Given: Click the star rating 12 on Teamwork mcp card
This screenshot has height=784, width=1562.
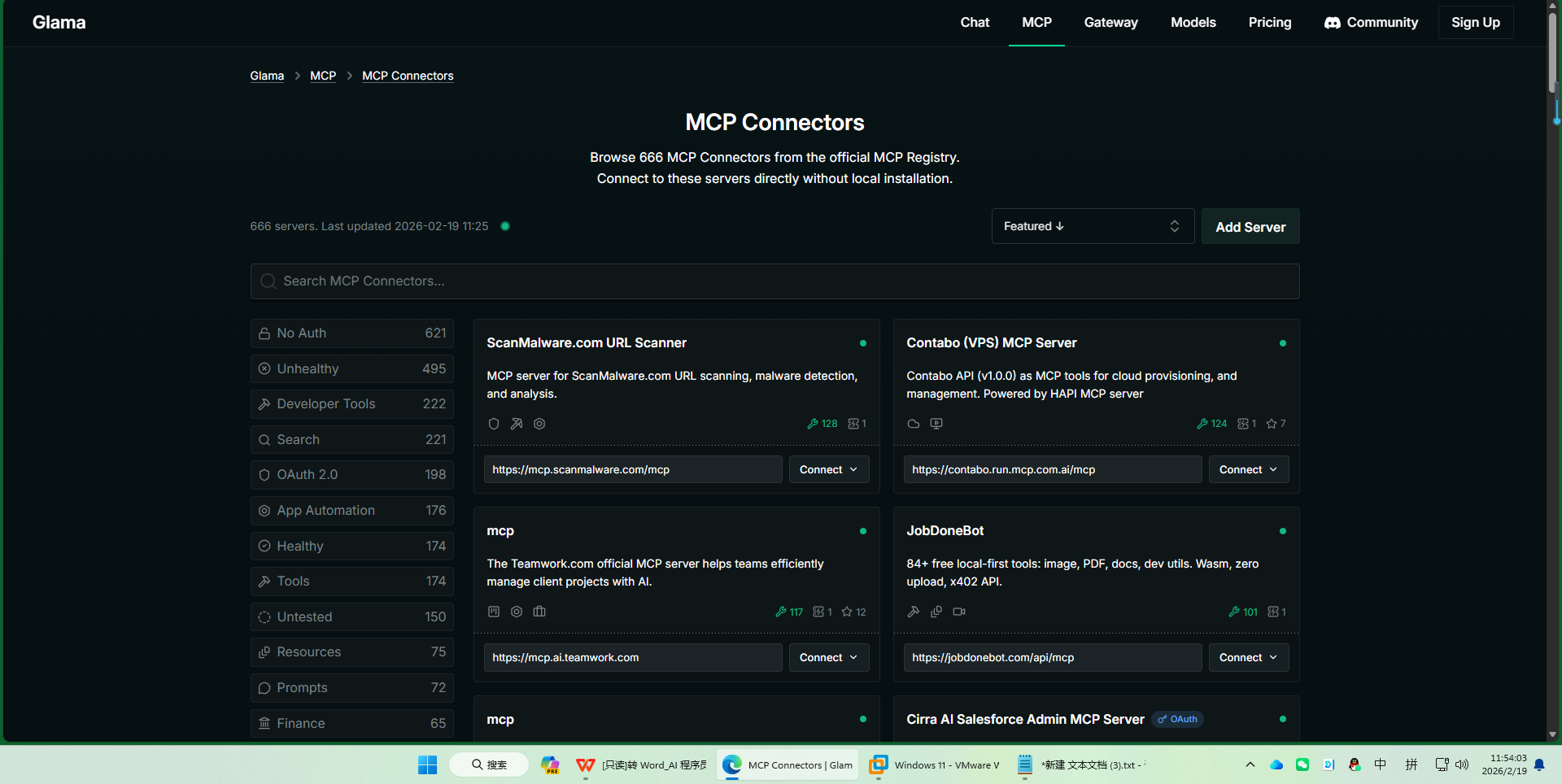Looking at the screenshot, I should (x=853, y=612).
